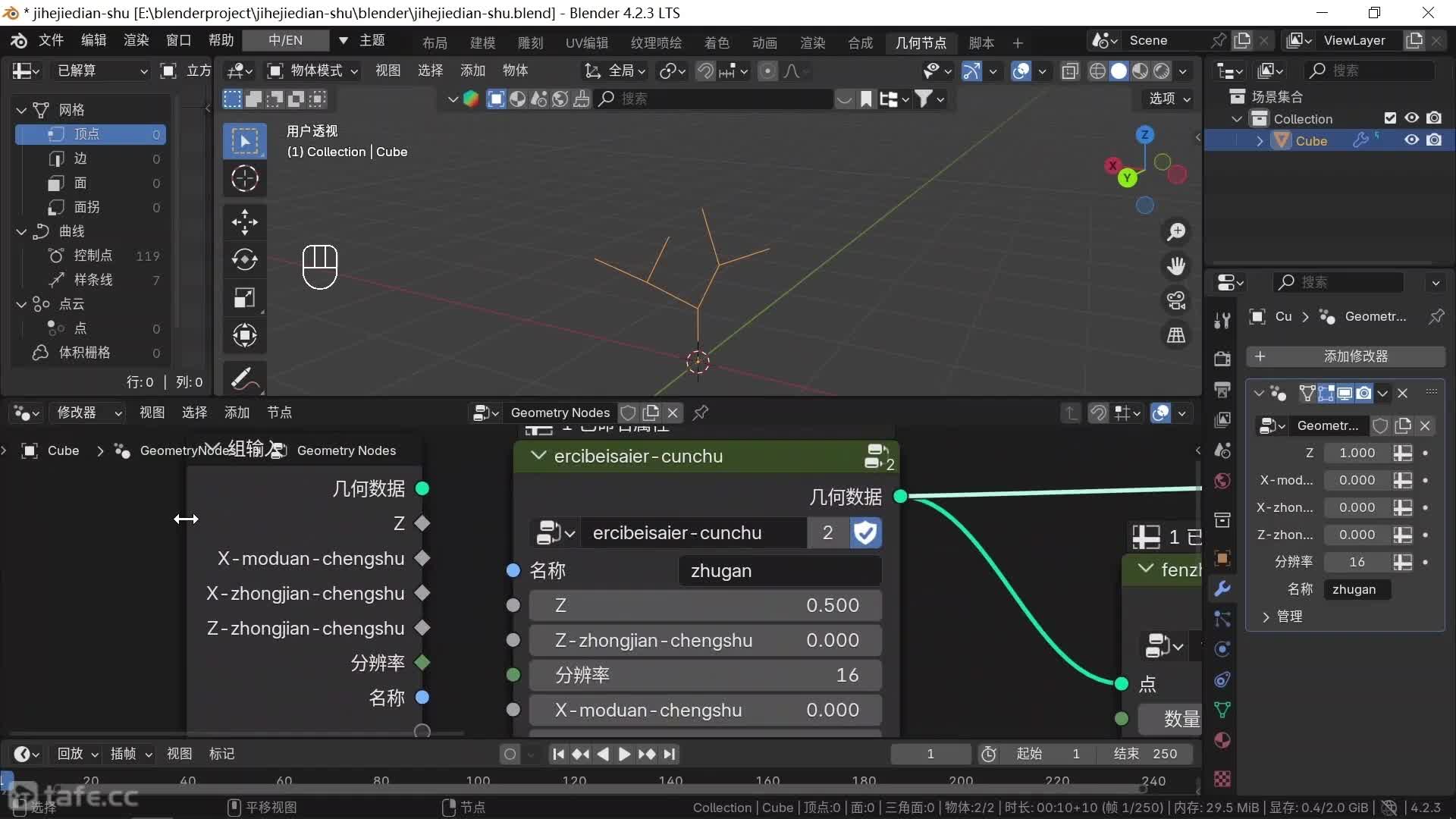Open the 物体模式 mode dropdown

pyautogui.click(x=313, y=71)
